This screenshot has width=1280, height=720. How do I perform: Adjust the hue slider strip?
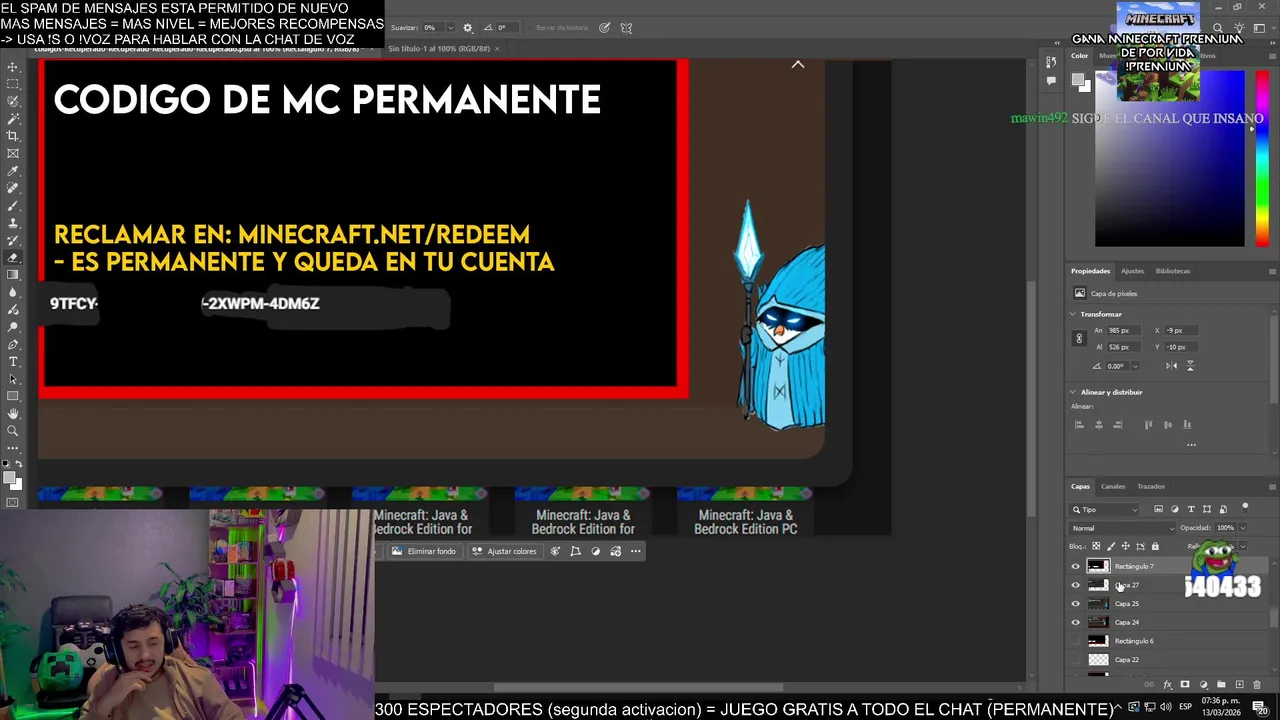click(x=1262, y=160)
